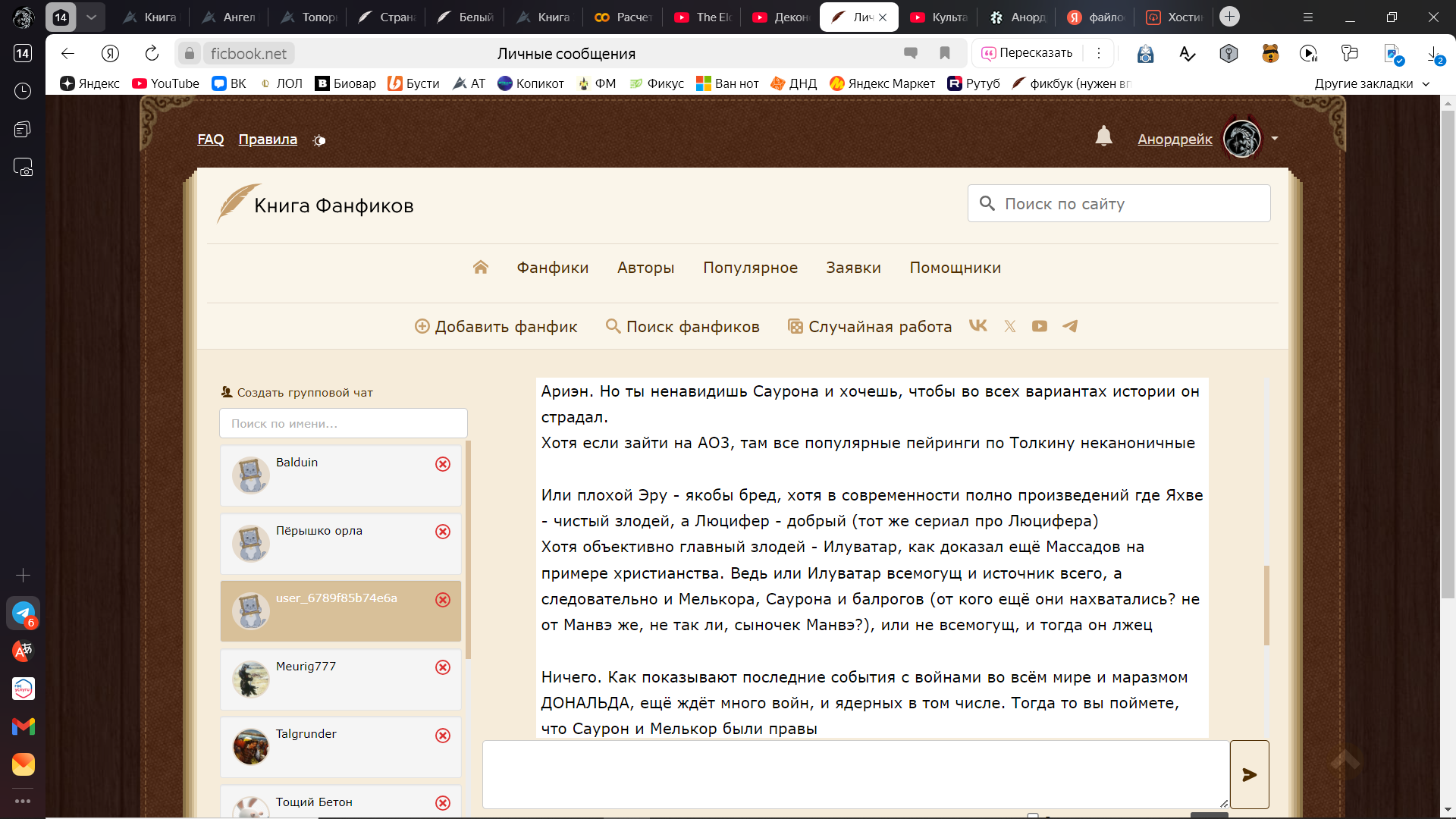Click the chat message scrollbar thumb
Screen dimensions: 1456x819
click(x=1266, y=605)
